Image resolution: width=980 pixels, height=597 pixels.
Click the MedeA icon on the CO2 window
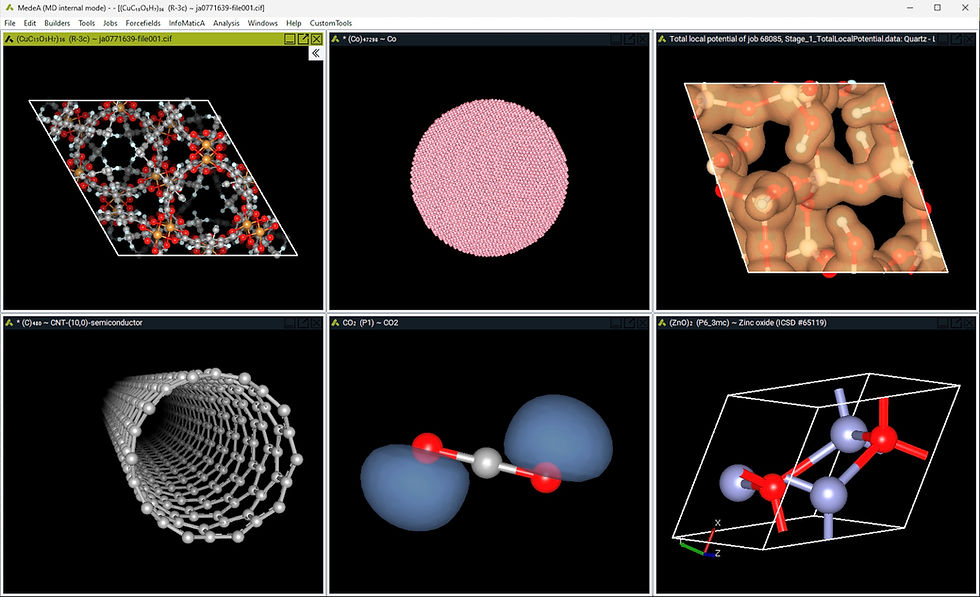pos(335,322)
